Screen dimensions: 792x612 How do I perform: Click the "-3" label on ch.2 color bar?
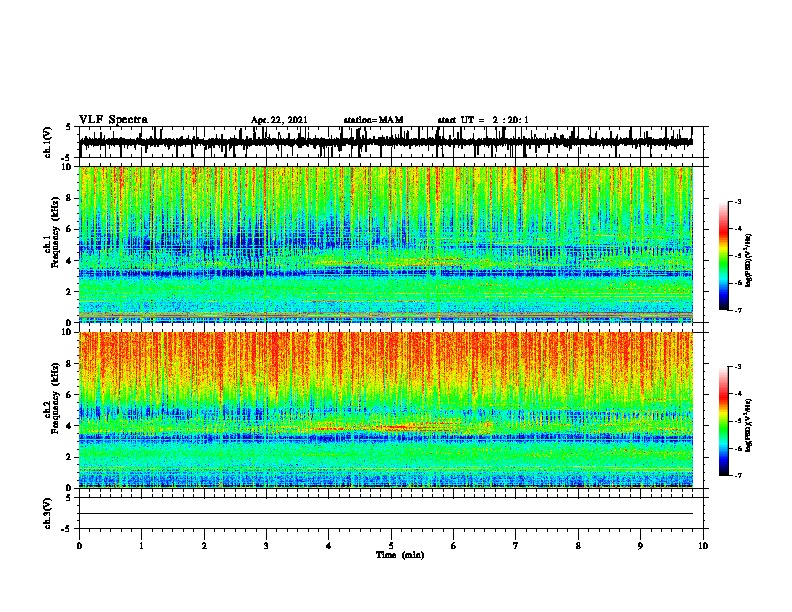point(737,367)
